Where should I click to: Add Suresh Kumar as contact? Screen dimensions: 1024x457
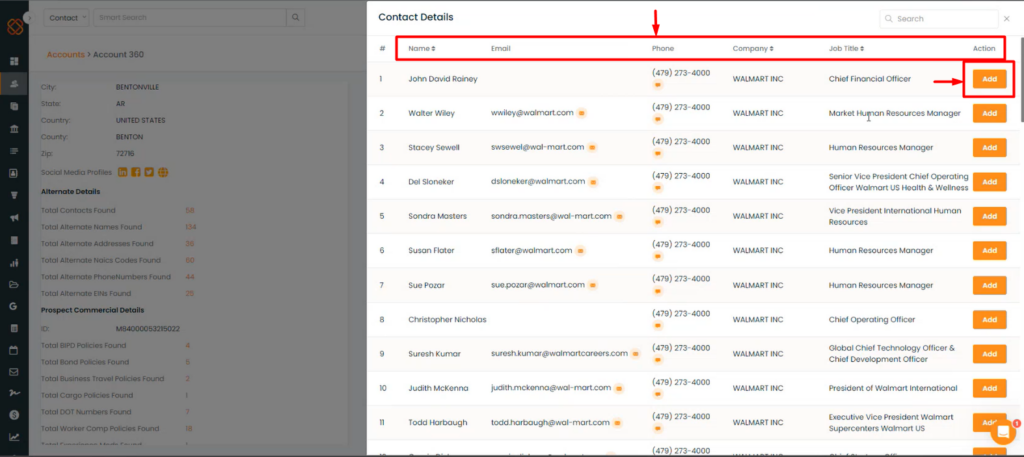(x=989, y=354)
